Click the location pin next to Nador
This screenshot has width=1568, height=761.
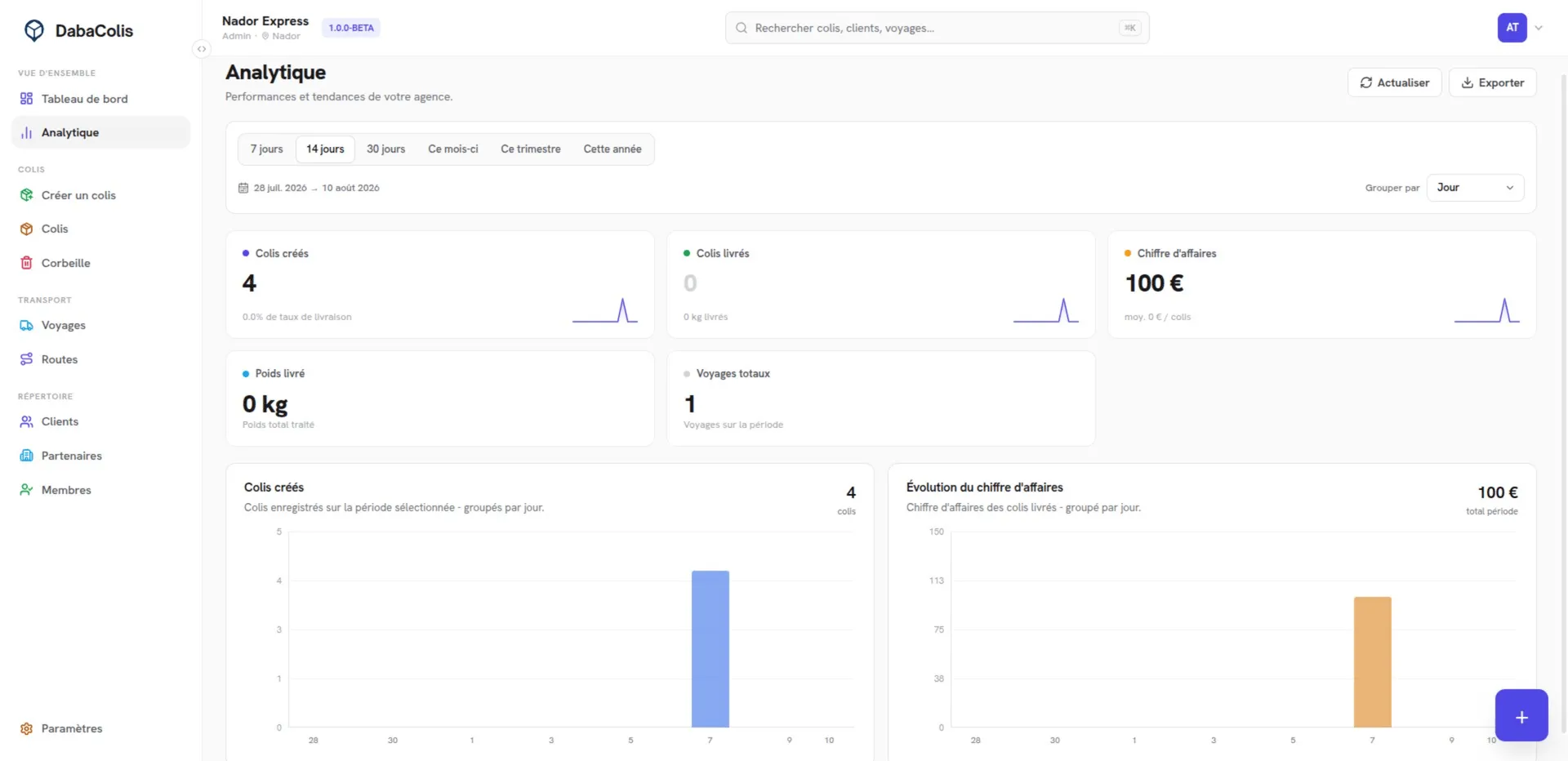pos(265,36)
